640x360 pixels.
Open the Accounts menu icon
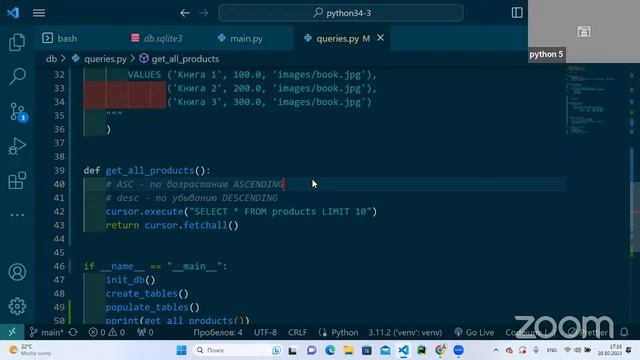click(17, 272)
